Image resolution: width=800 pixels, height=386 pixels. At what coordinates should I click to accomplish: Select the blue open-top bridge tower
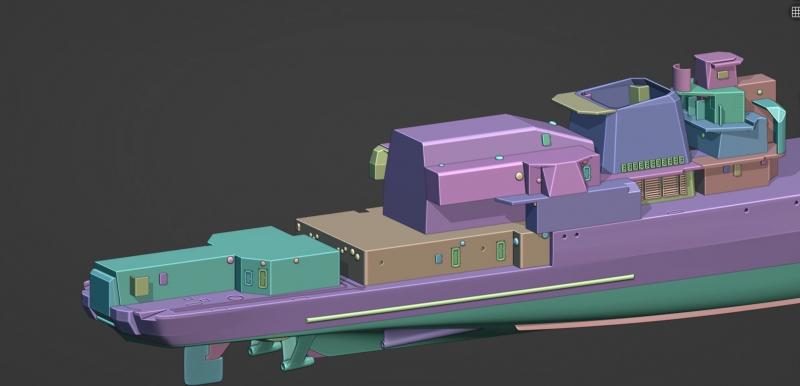(630, 125)
